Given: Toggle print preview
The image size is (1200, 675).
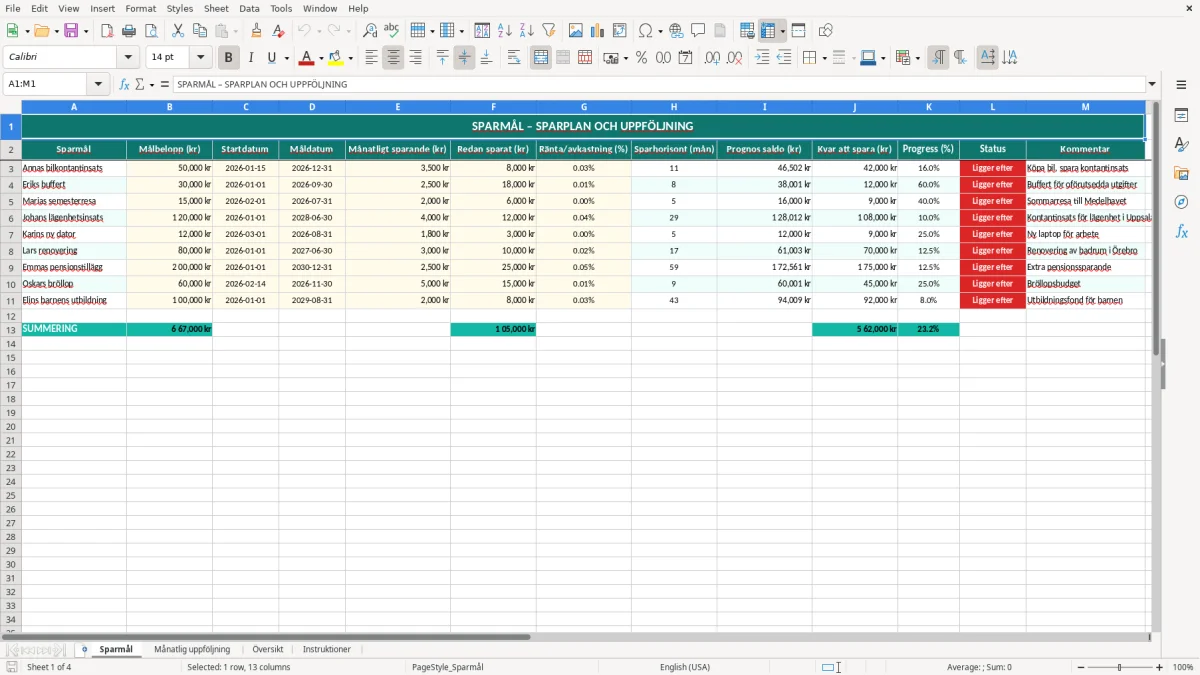Looking at the screenshot, I should click(x=151, y=31).
